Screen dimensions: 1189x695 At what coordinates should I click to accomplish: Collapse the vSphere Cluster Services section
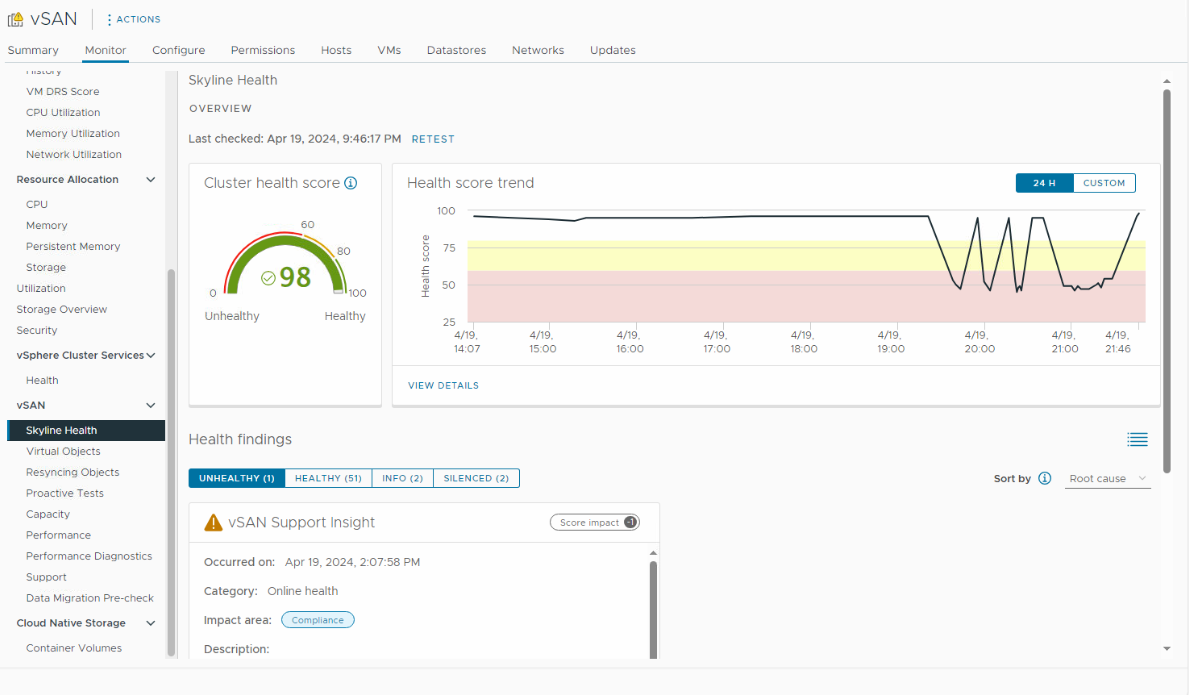[x=151, y=355]
